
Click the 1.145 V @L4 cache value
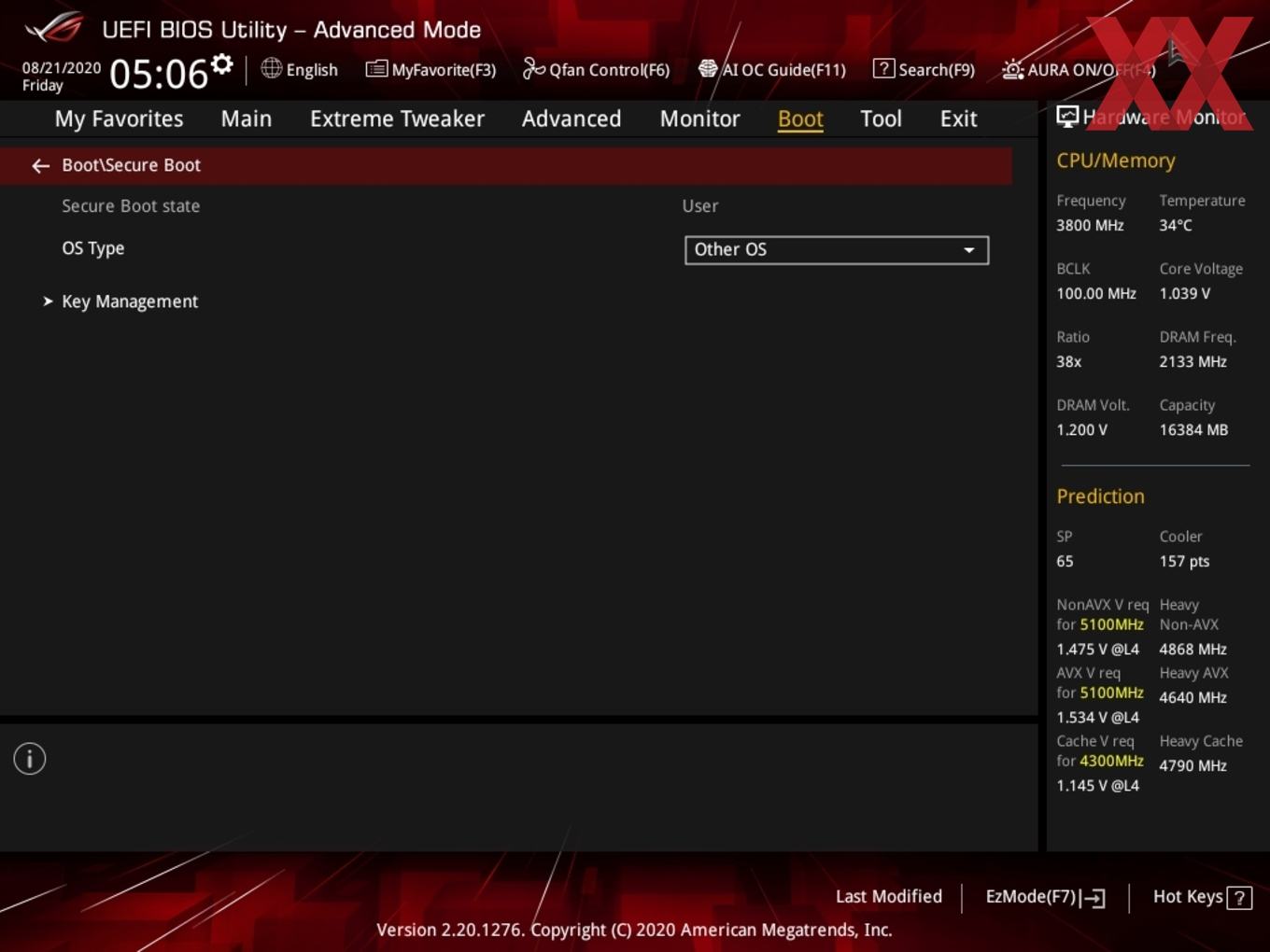1098,786
